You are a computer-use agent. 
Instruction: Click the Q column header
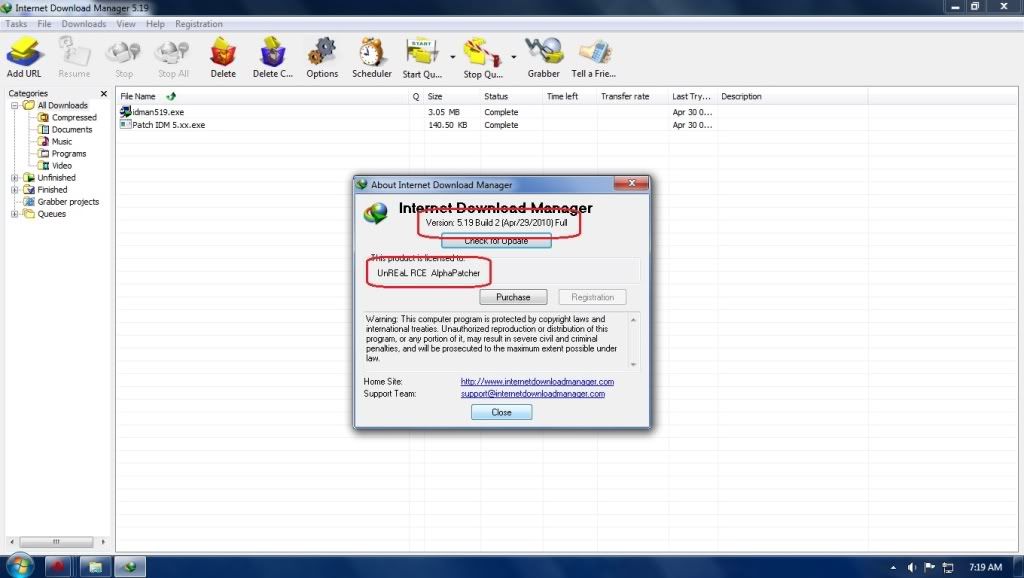click(x=417, y=97)
